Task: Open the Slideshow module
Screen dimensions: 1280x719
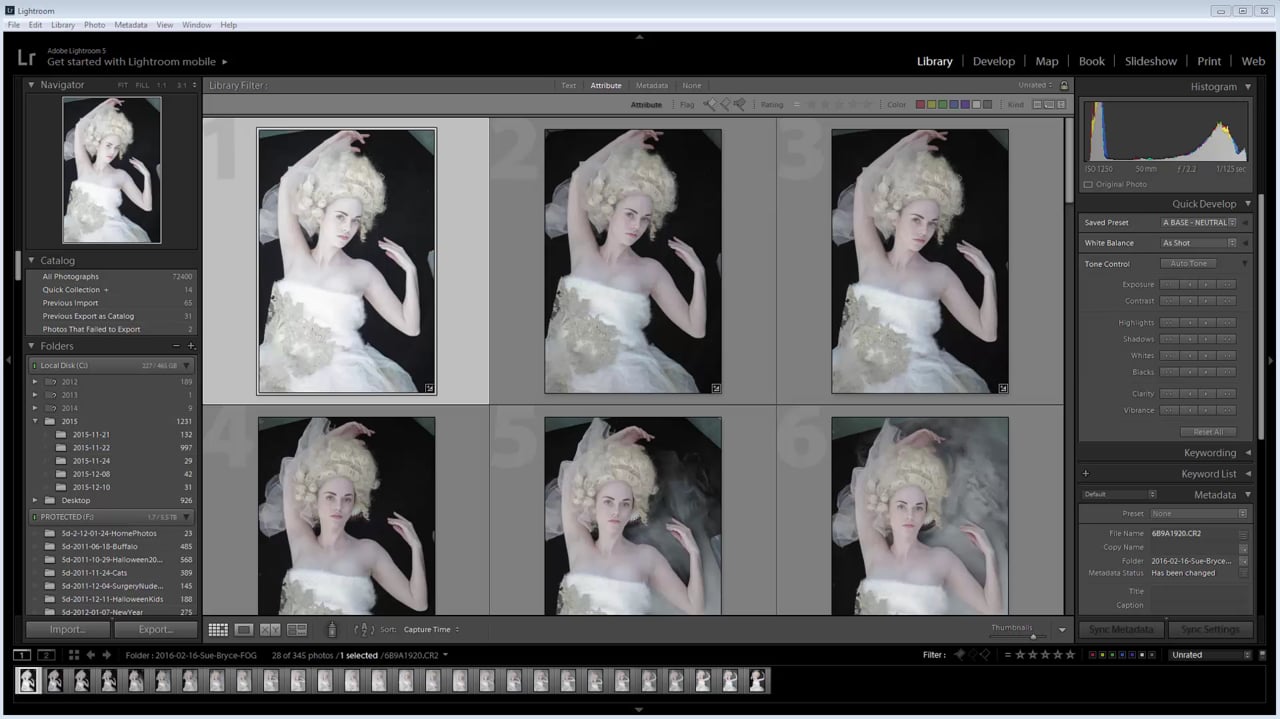Action: pos(1151,61)
